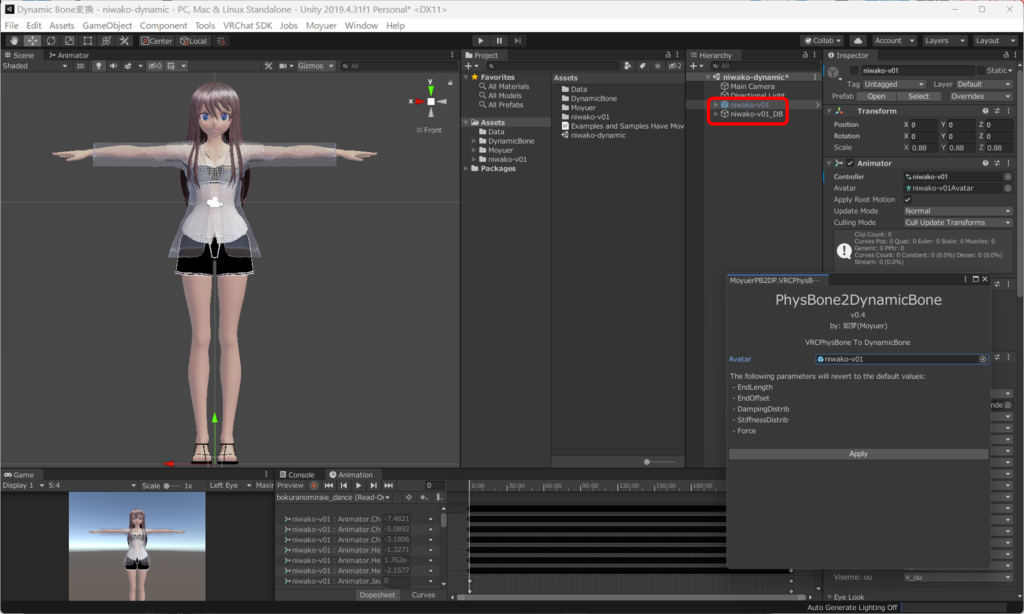Enable animation recording with the record button
Screen dimensions: 1024x614
[x=313, y=485]
